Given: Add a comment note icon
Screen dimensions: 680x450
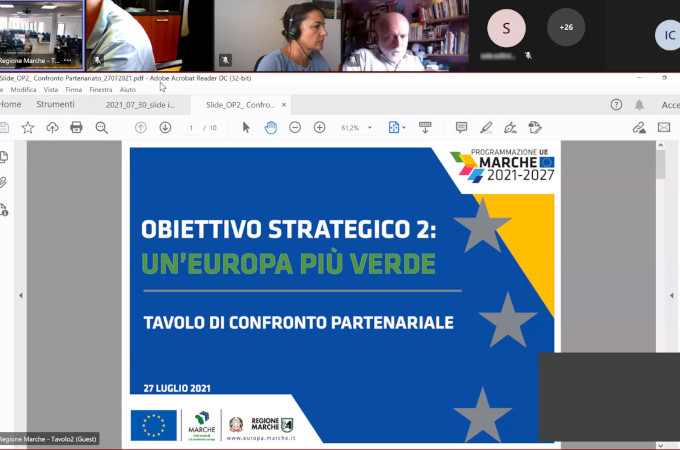Looking at the screenshot, I should coord(461,127).
